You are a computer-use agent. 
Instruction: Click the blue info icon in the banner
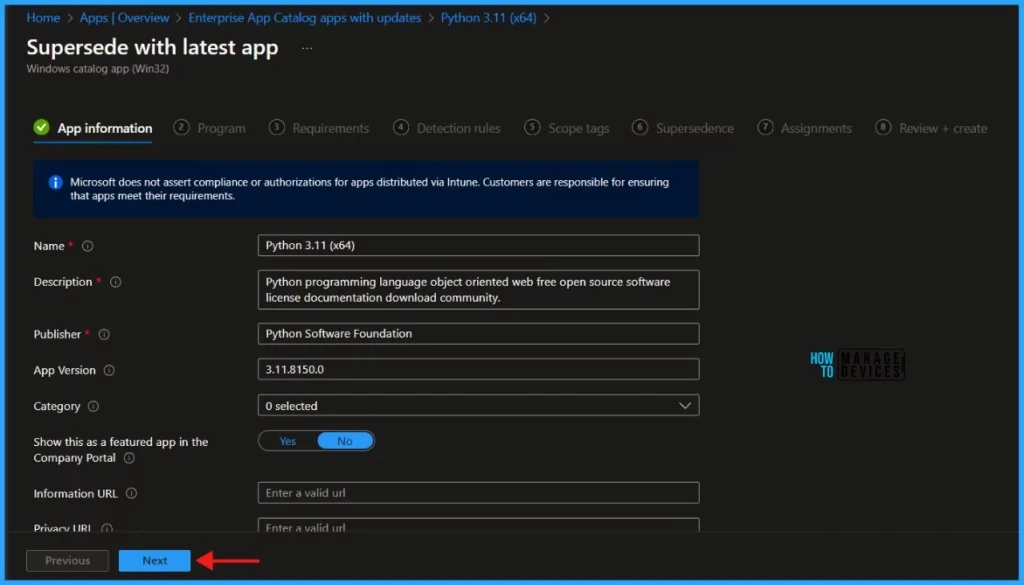[x=56, y=182]
